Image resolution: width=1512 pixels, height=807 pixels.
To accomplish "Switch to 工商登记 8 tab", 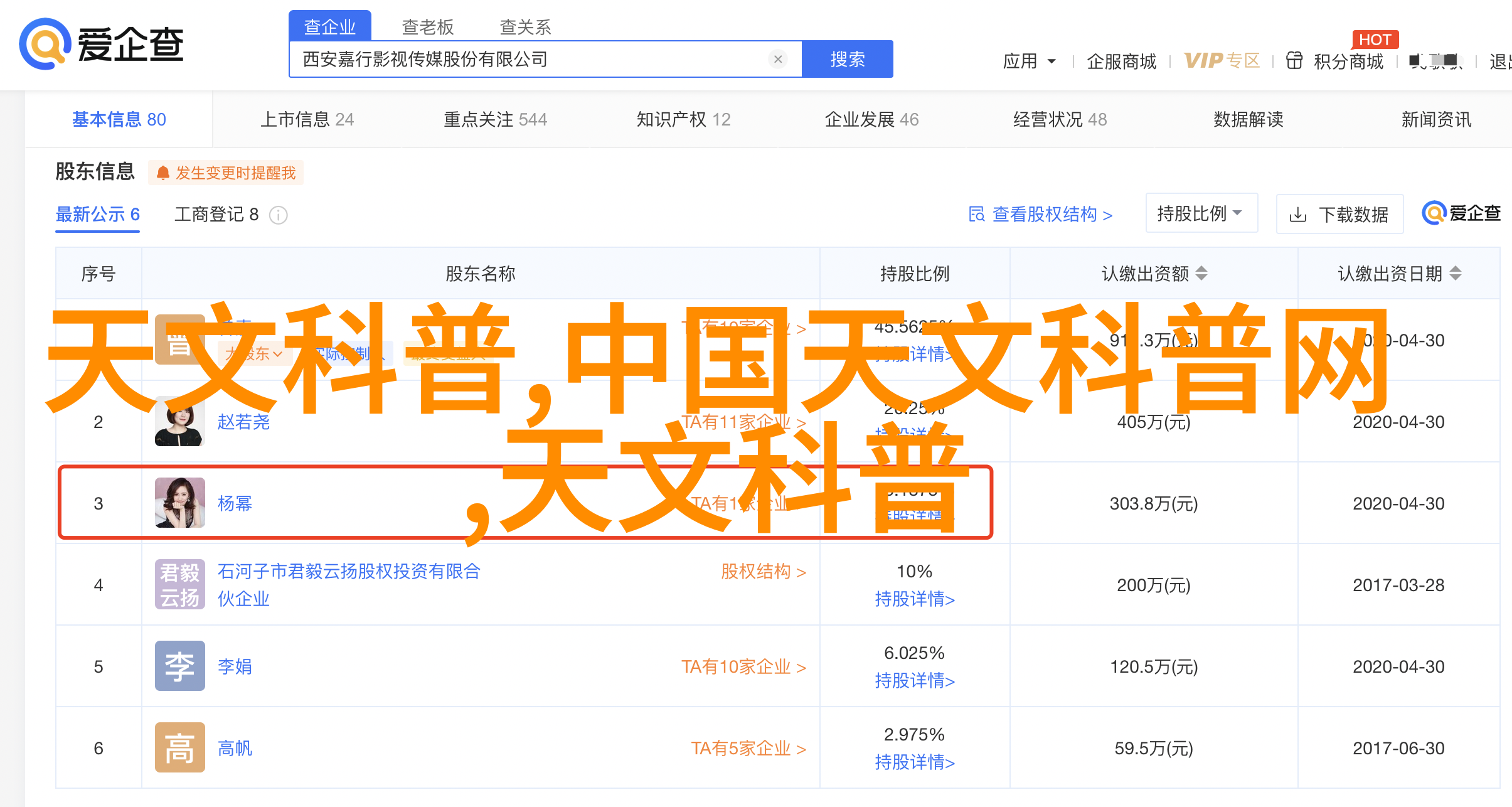I will [x=216, y=215].
